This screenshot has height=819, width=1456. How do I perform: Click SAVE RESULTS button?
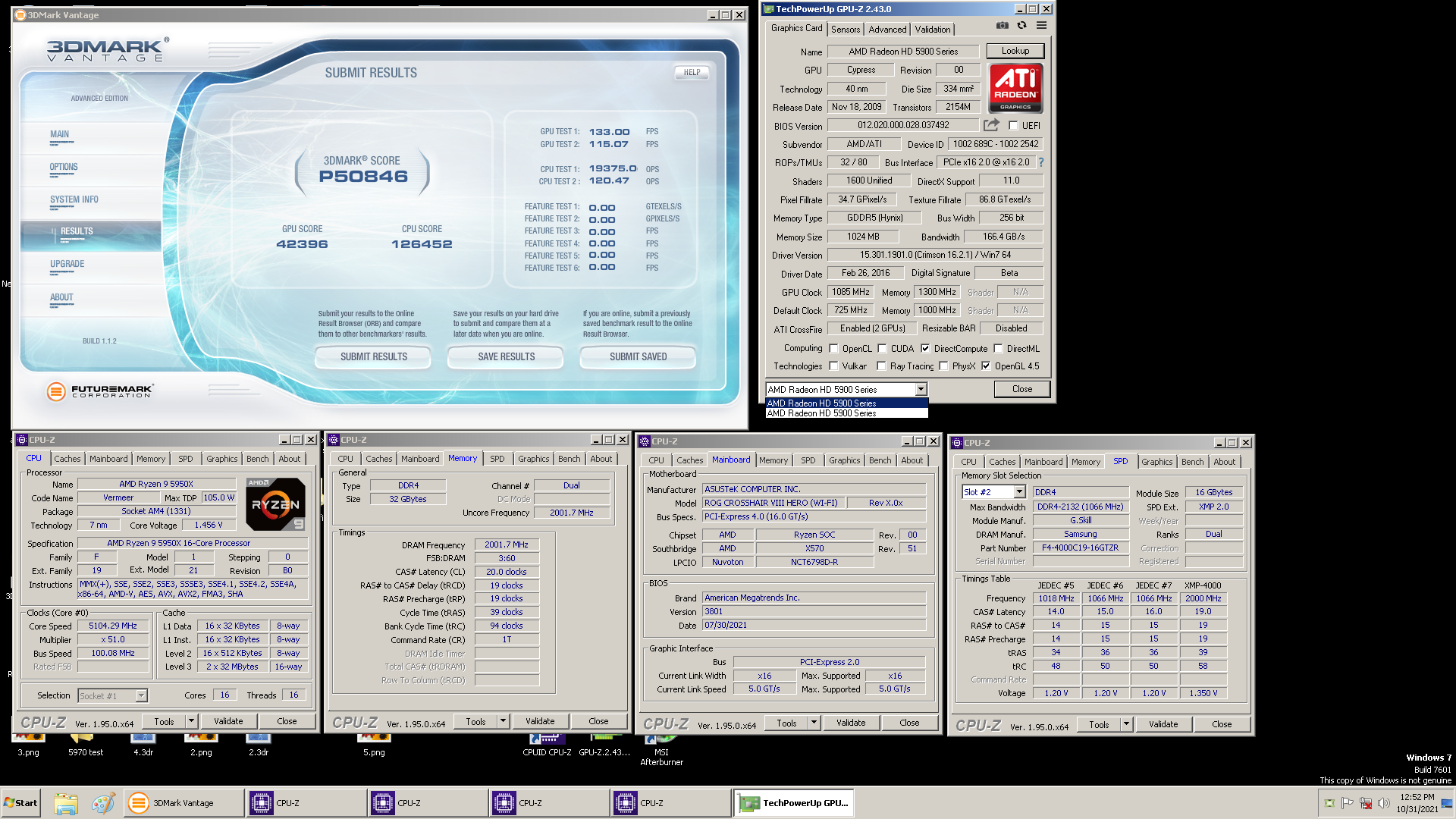click(x=506, y=356)
